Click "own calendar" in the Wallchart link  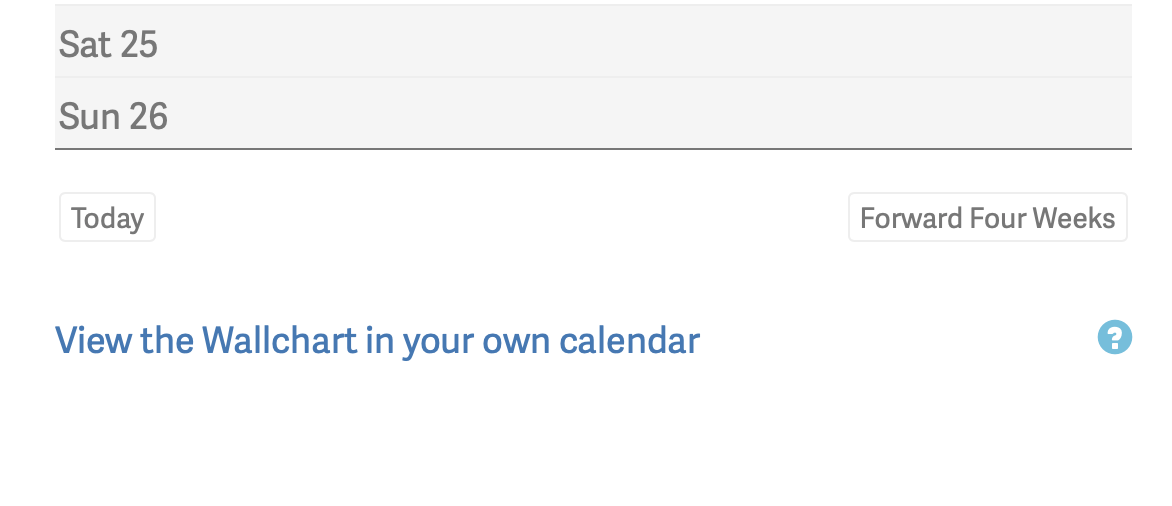(x=591, y=341)
